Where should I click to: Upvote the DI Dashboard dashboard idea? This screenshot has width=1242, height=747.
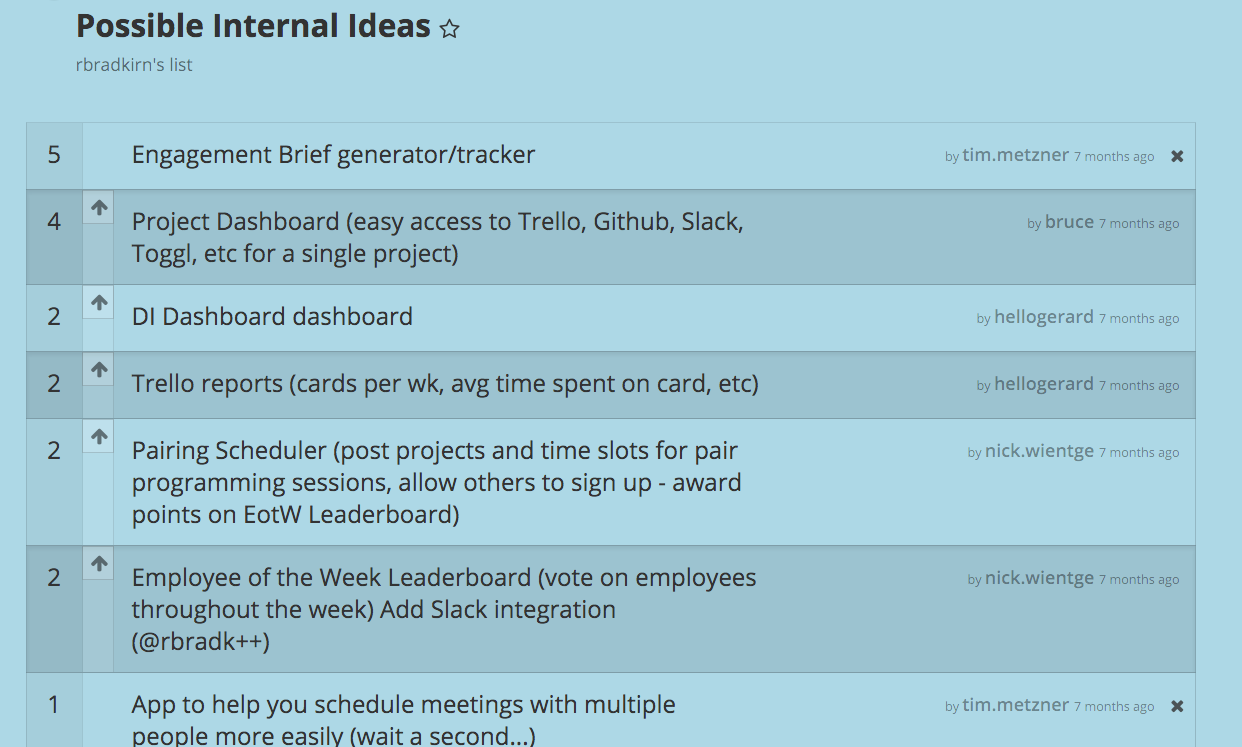[x=98, y=302]
